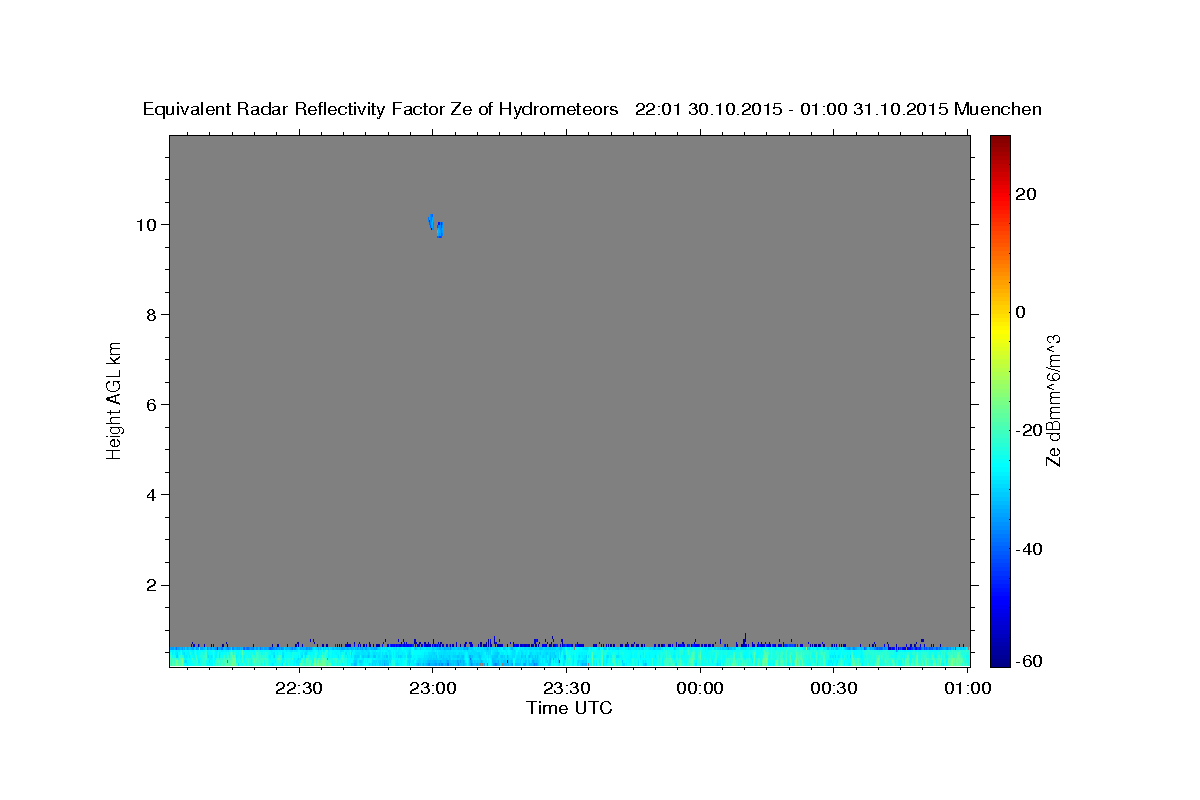The image size is (1200, 800).
Task: Click the colorbar value 0
Action: 1021,312
